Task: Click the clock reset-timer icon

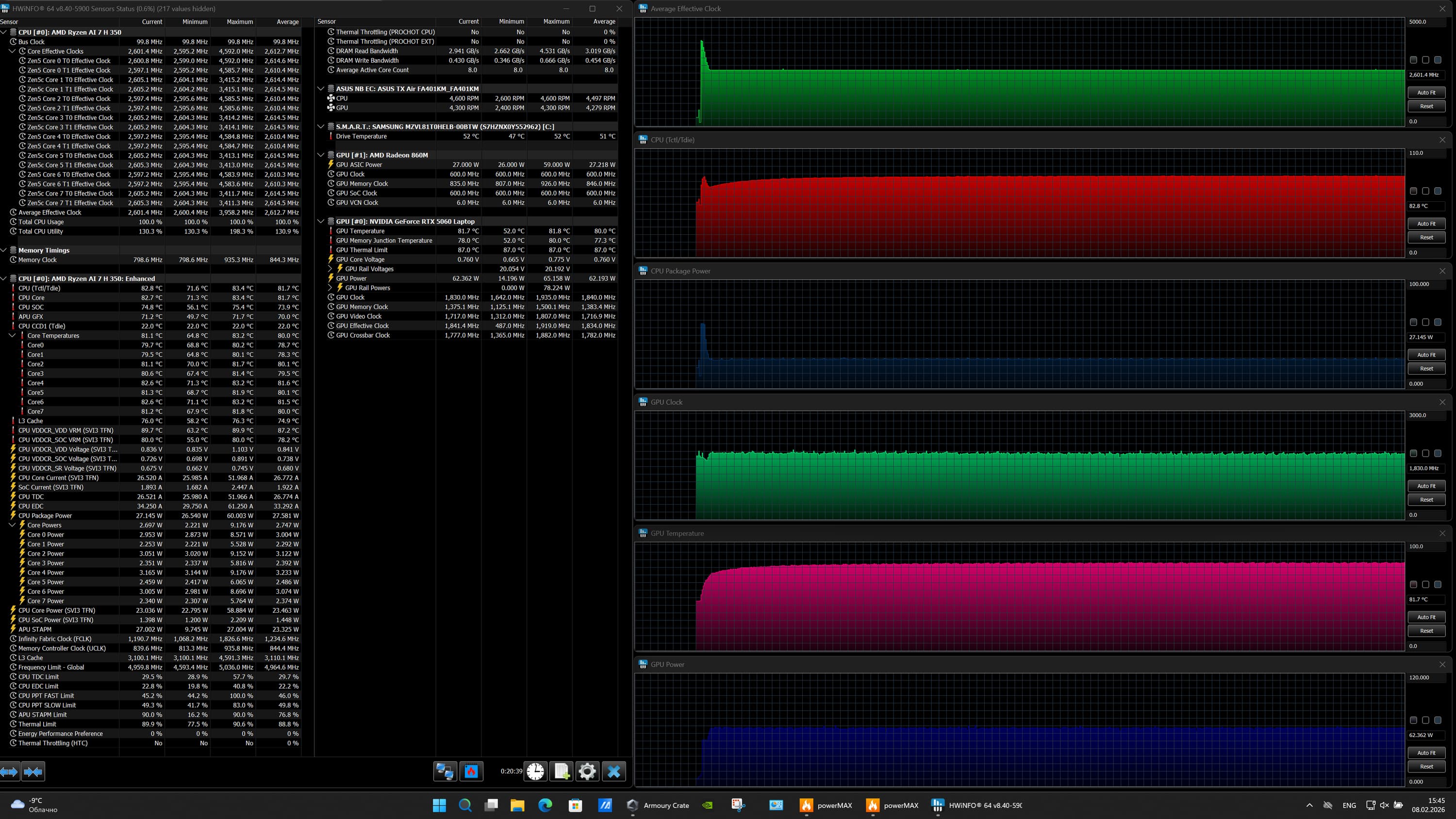Action: coord(535,771)
